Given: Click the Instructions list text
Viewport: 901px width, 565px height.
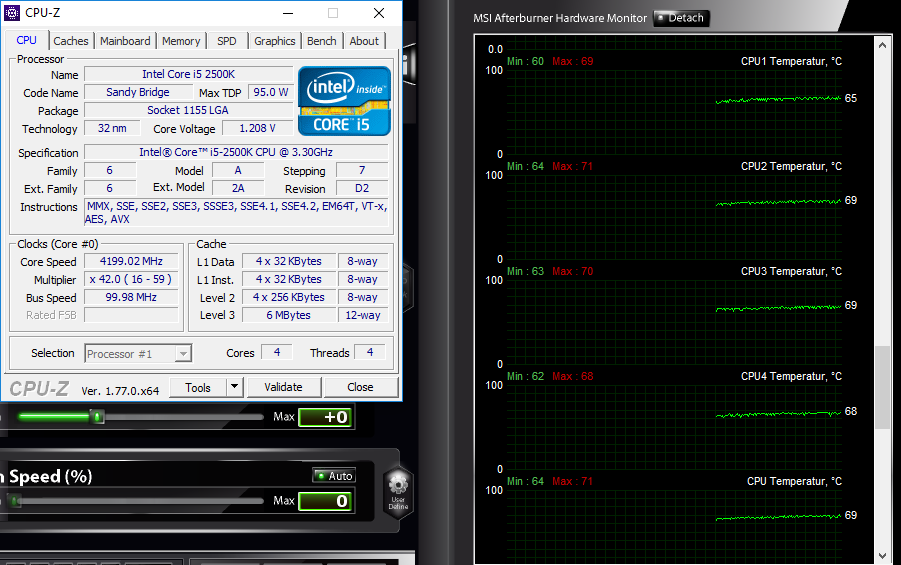Looking at the screenshot, I should (x=236, y=213).
